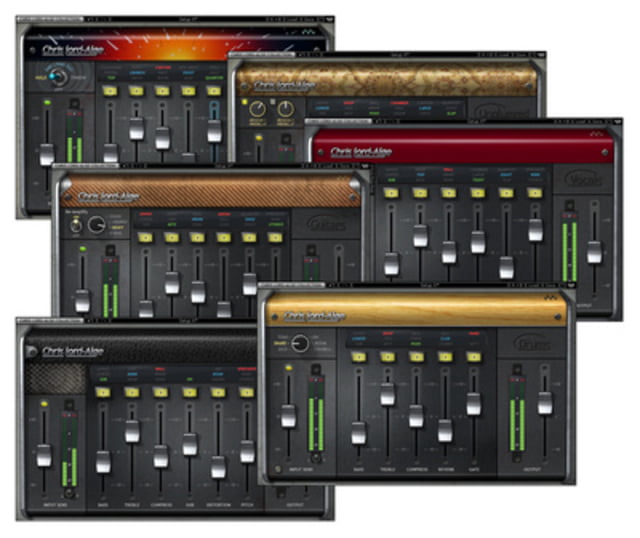Click the green input LED in copper-header Guitars plugin
640x538 pixels.
click(83, 249)
